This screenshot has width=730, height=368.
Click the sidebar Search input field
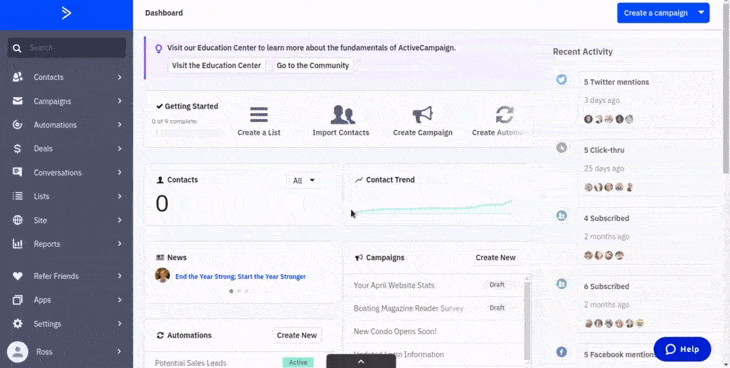(x=67, y=48)
